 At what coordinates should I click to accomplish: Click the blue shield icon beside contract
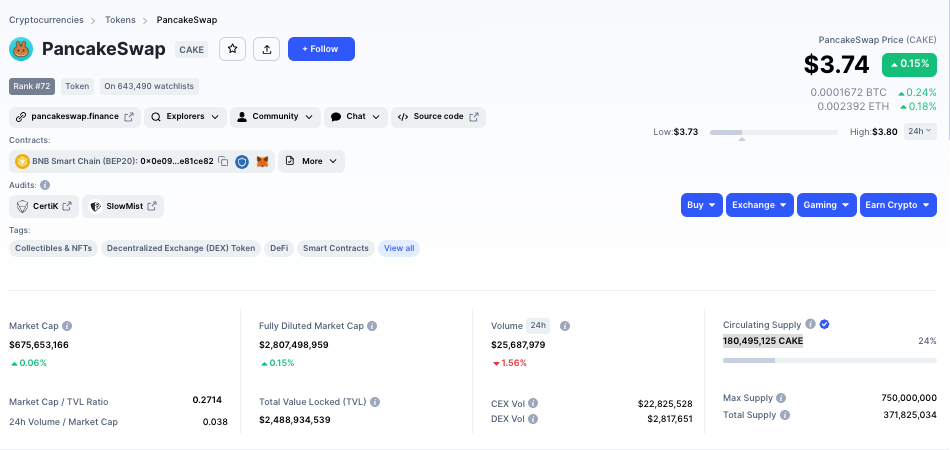[242, 162]
